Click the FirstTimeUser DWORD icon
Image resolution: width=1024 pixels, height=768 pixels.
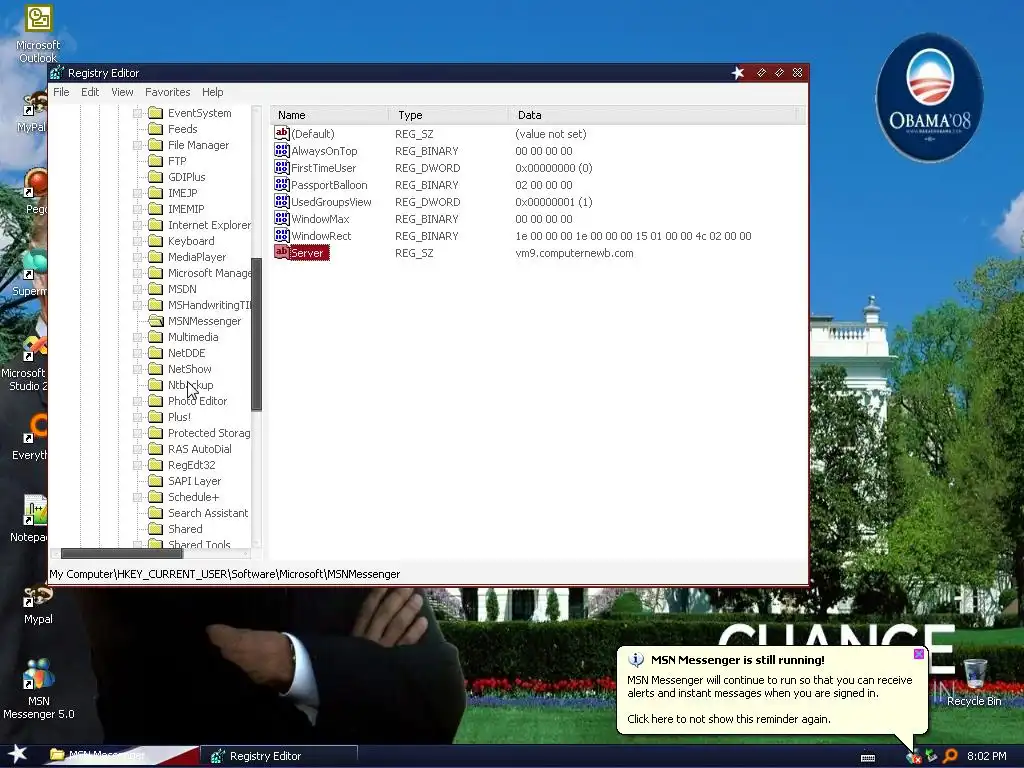(x=281, y=167)
